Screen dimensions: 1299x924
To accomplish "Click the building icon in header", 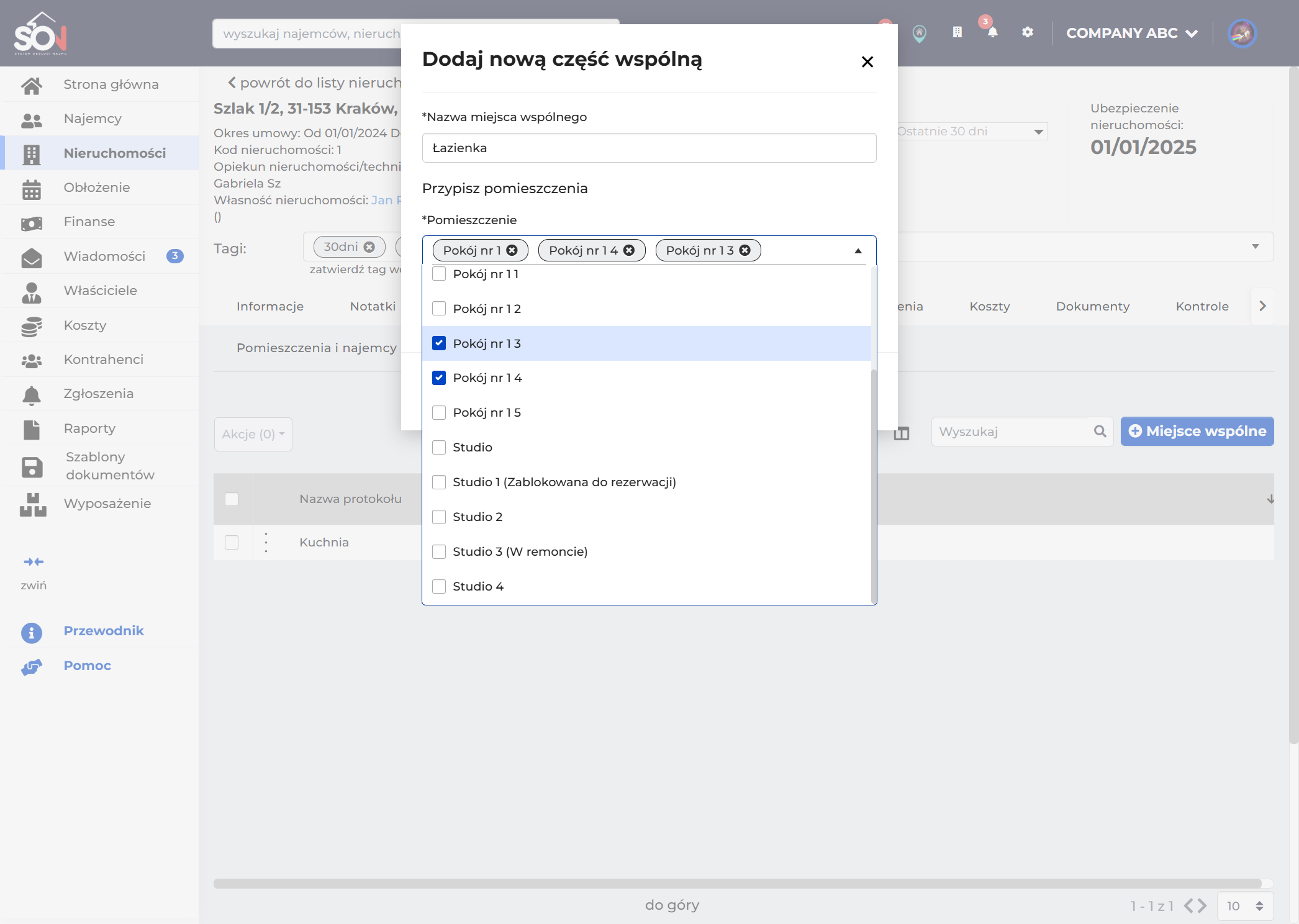I will point(957,32).
